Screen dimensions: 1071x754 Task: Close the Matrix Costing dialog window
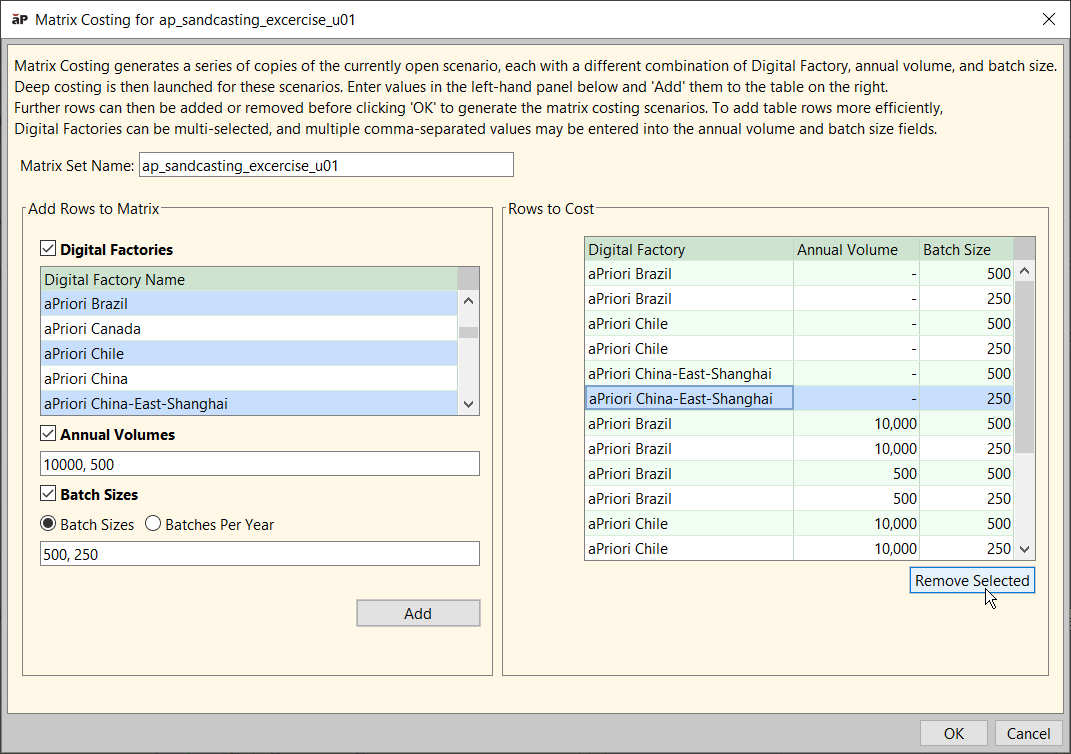pyautogui.click(x=1048, y=19)
